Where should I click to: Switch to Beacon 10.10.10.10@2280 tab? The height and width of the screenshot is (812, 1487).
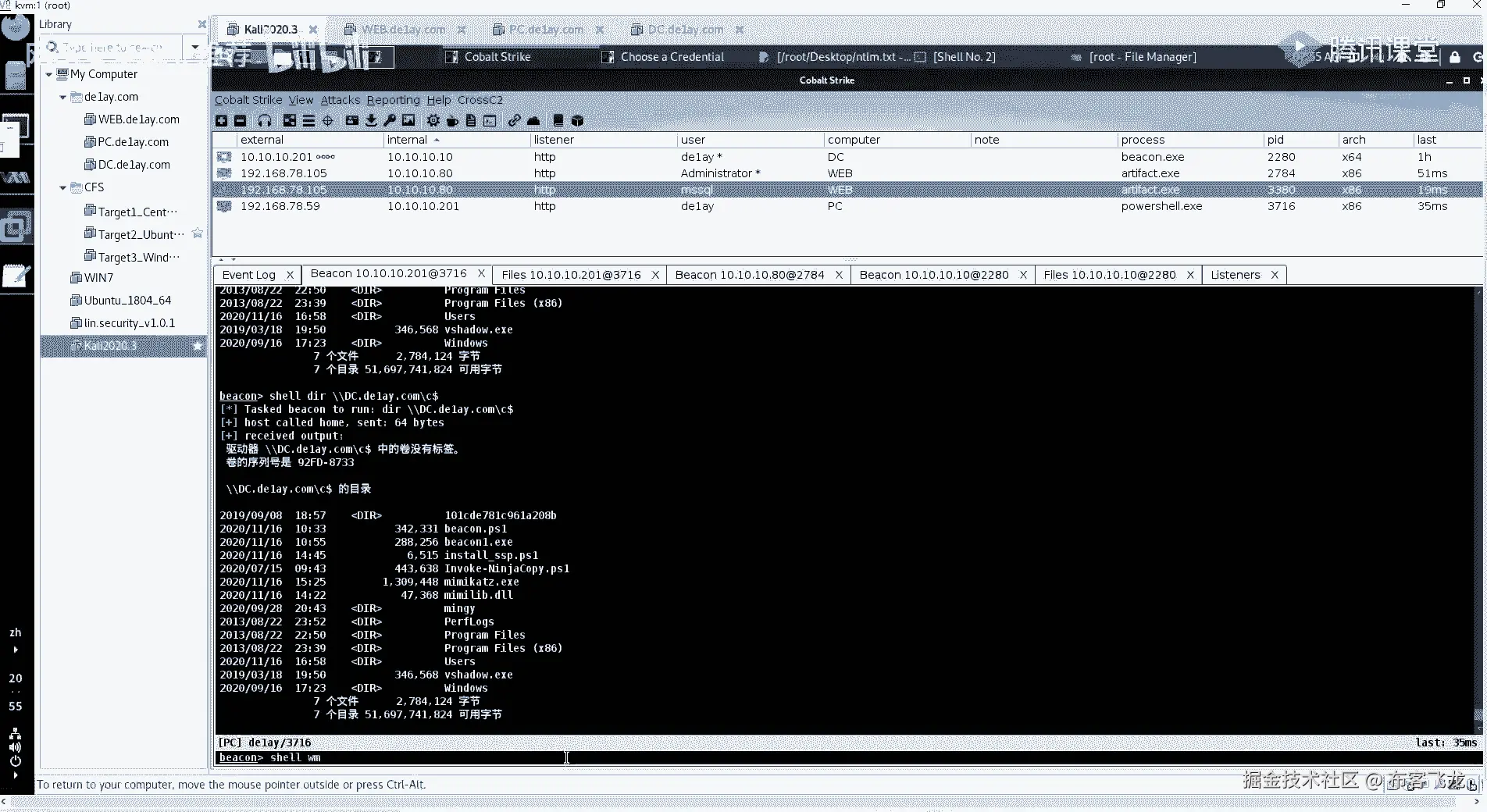[x=934, y=275]
